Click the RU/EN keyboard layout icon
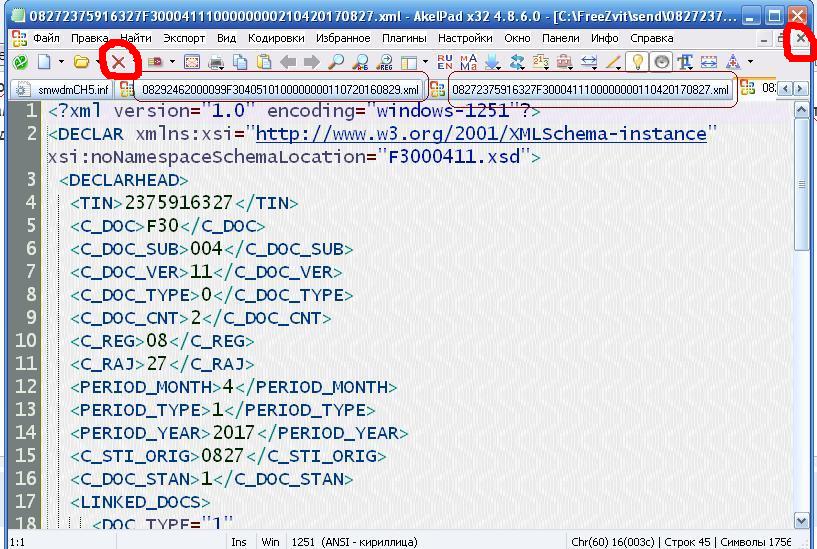This screenshot has width=817, height=549. pos(445,62)
